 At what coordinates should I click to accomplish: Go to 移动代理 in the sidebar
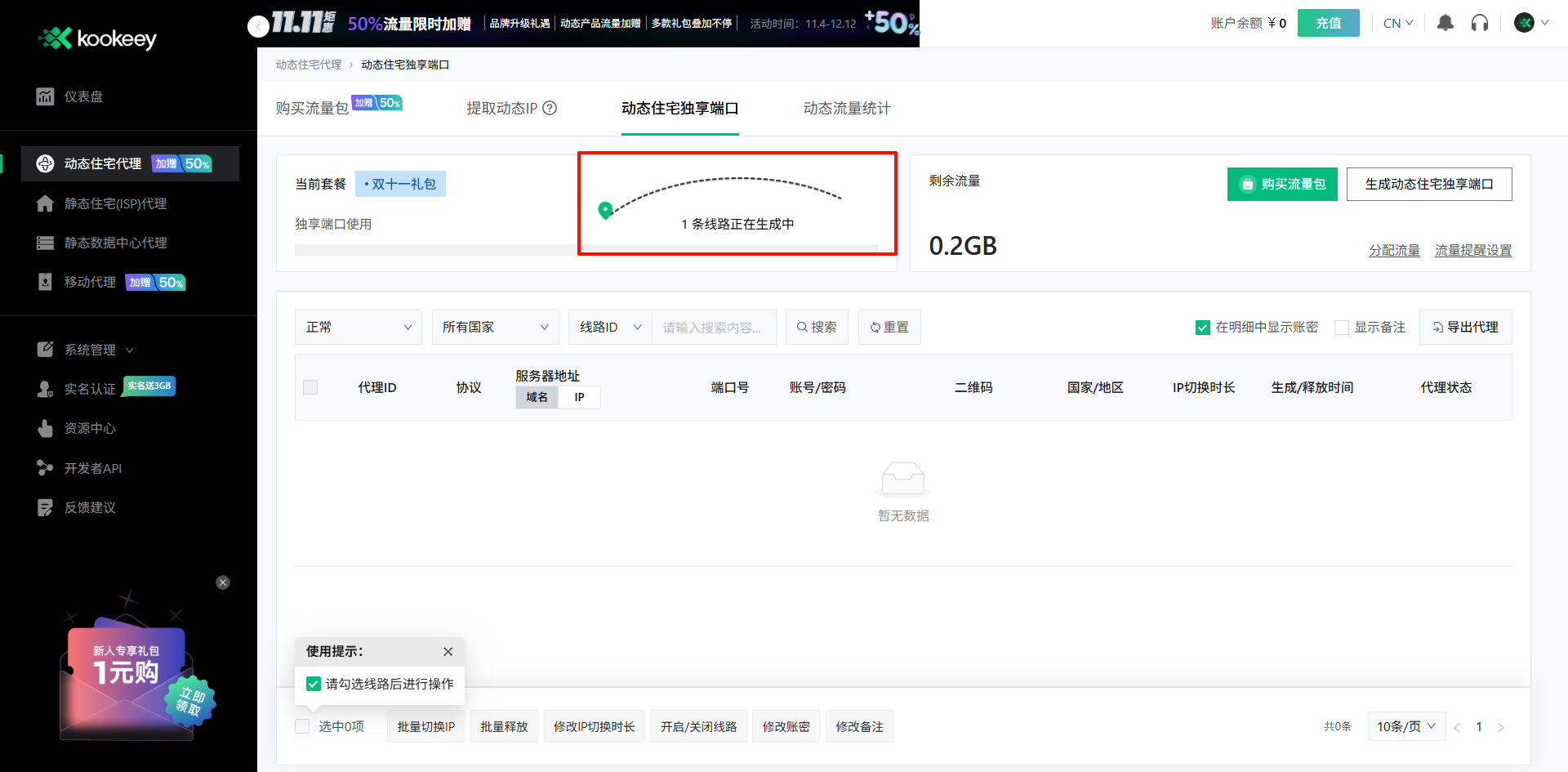pyautogui.click(x=90, y=282)
